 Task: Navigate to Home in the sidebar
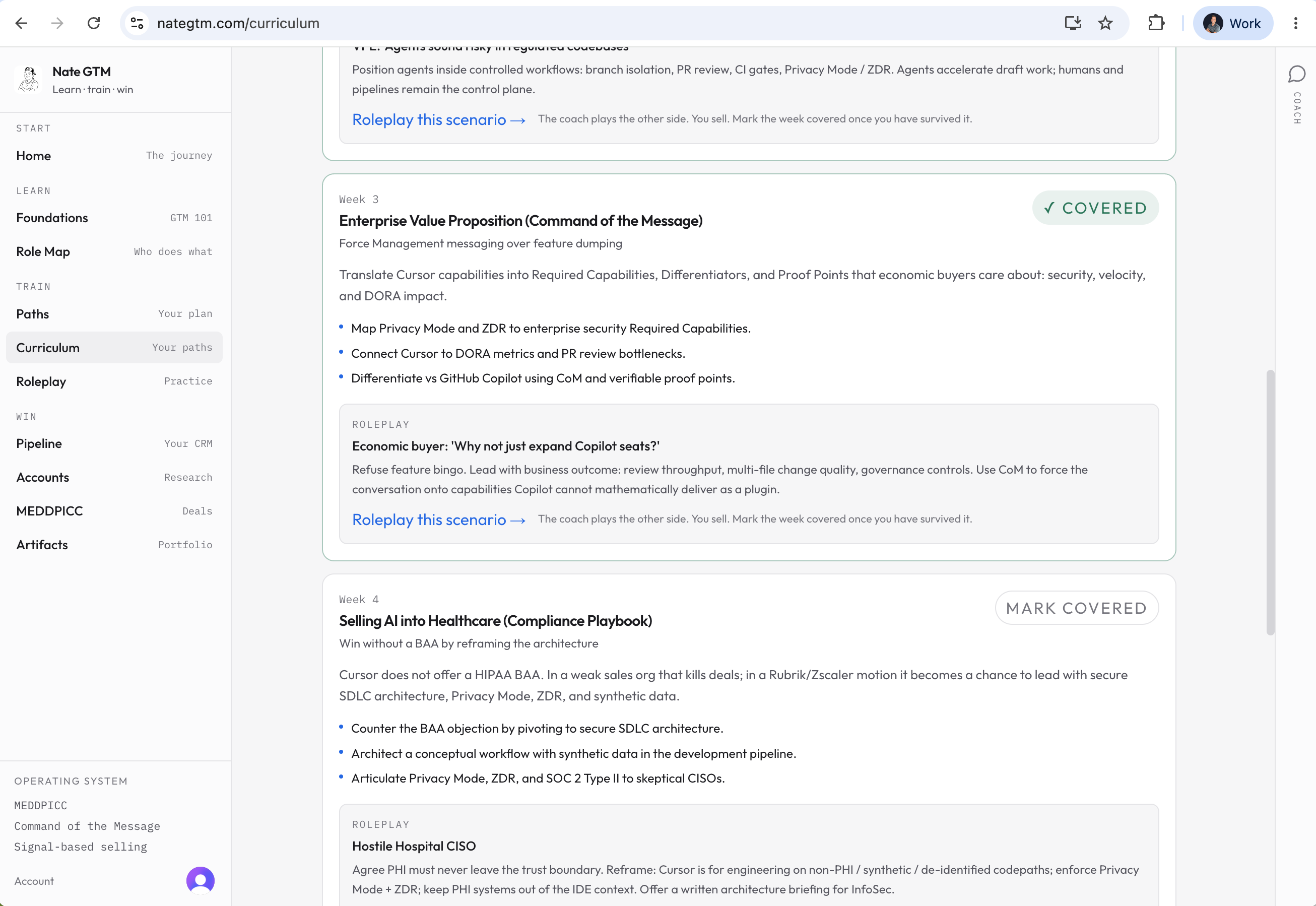point(114,156)
